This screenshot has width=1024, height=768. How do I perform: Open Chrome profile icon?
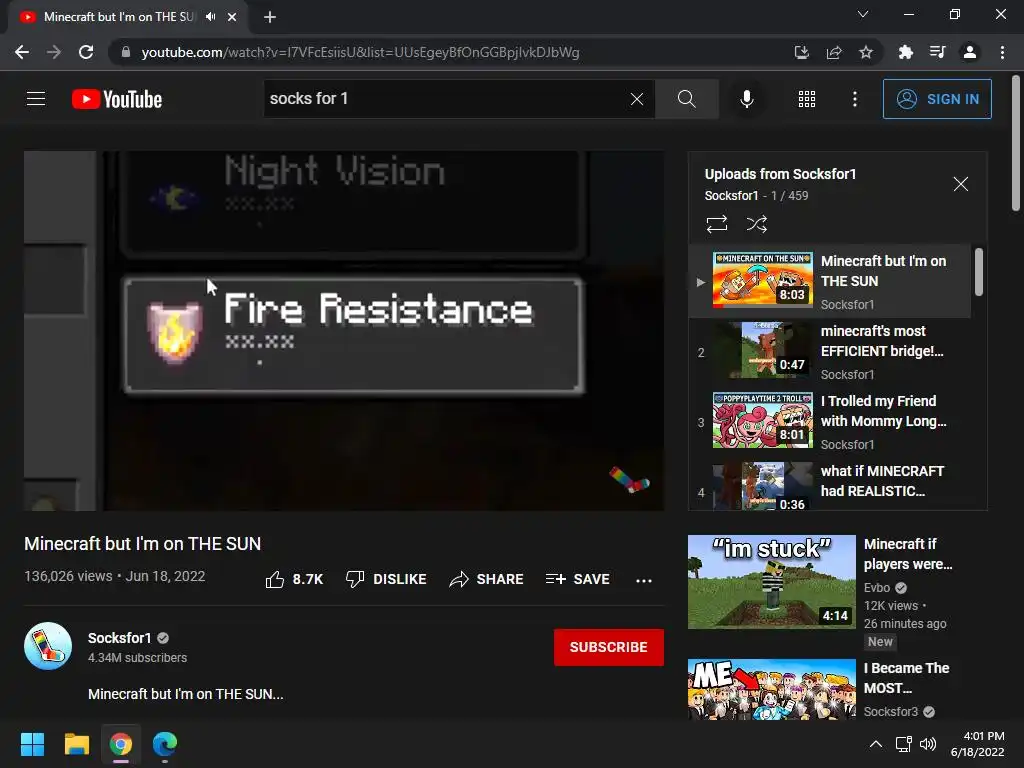970,52
